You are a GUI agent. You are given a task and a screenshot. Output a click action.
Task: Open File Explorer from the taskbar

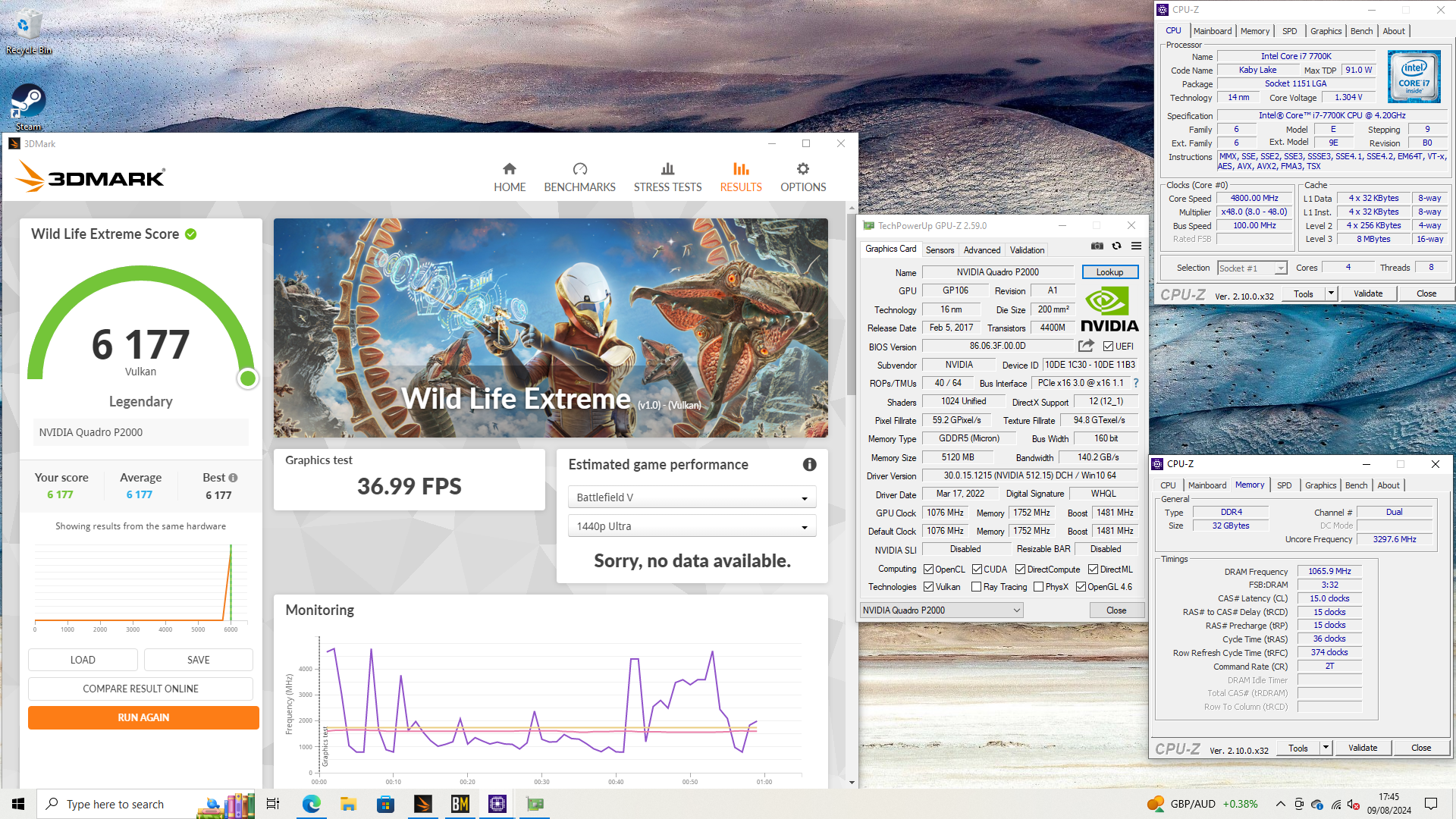[x=349, y=804]
